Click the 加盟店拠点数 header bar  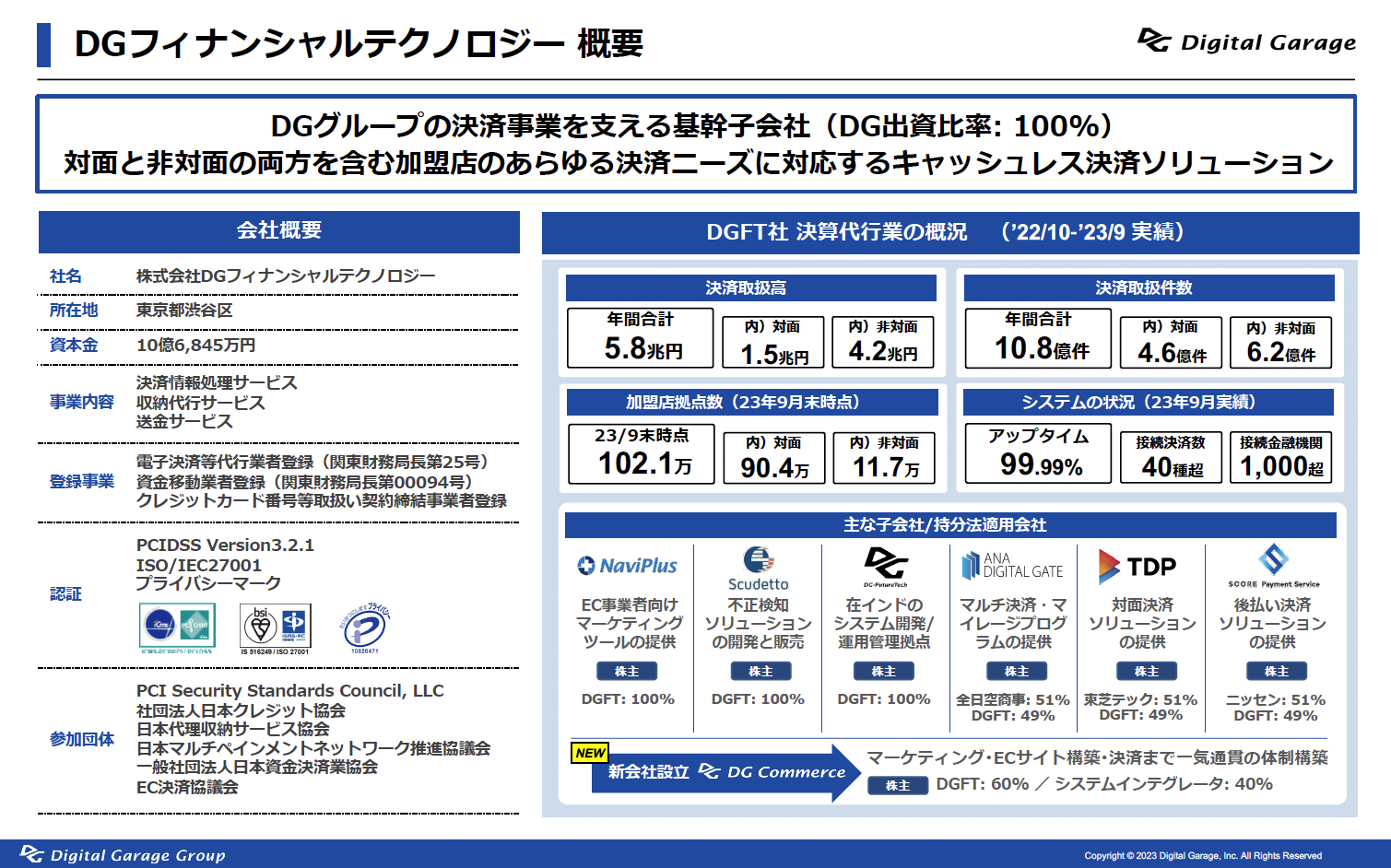pyautogui.click(x=751, y=403)
